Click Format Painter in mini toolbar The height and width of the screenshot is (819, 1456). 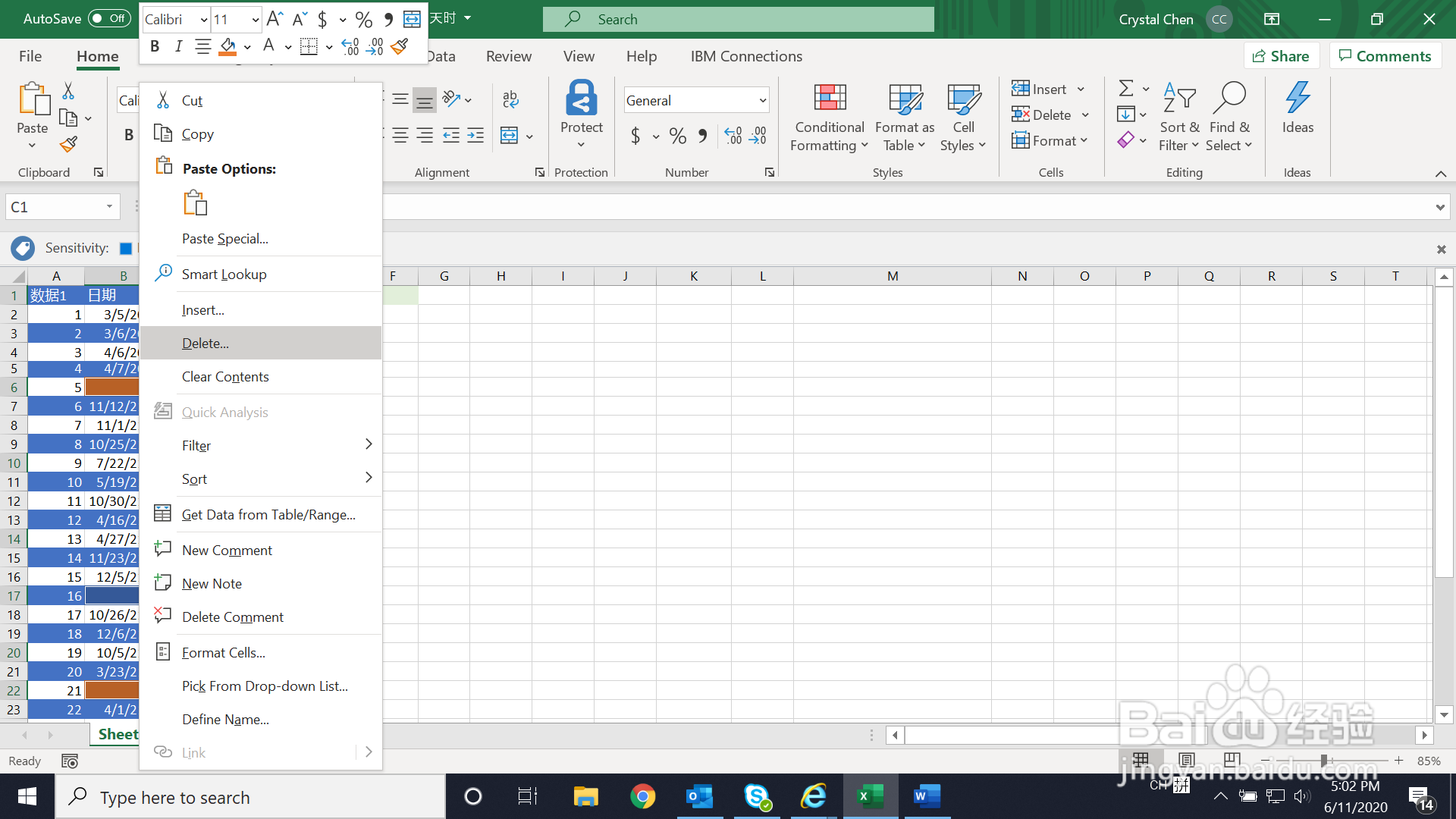coord(400,47)
